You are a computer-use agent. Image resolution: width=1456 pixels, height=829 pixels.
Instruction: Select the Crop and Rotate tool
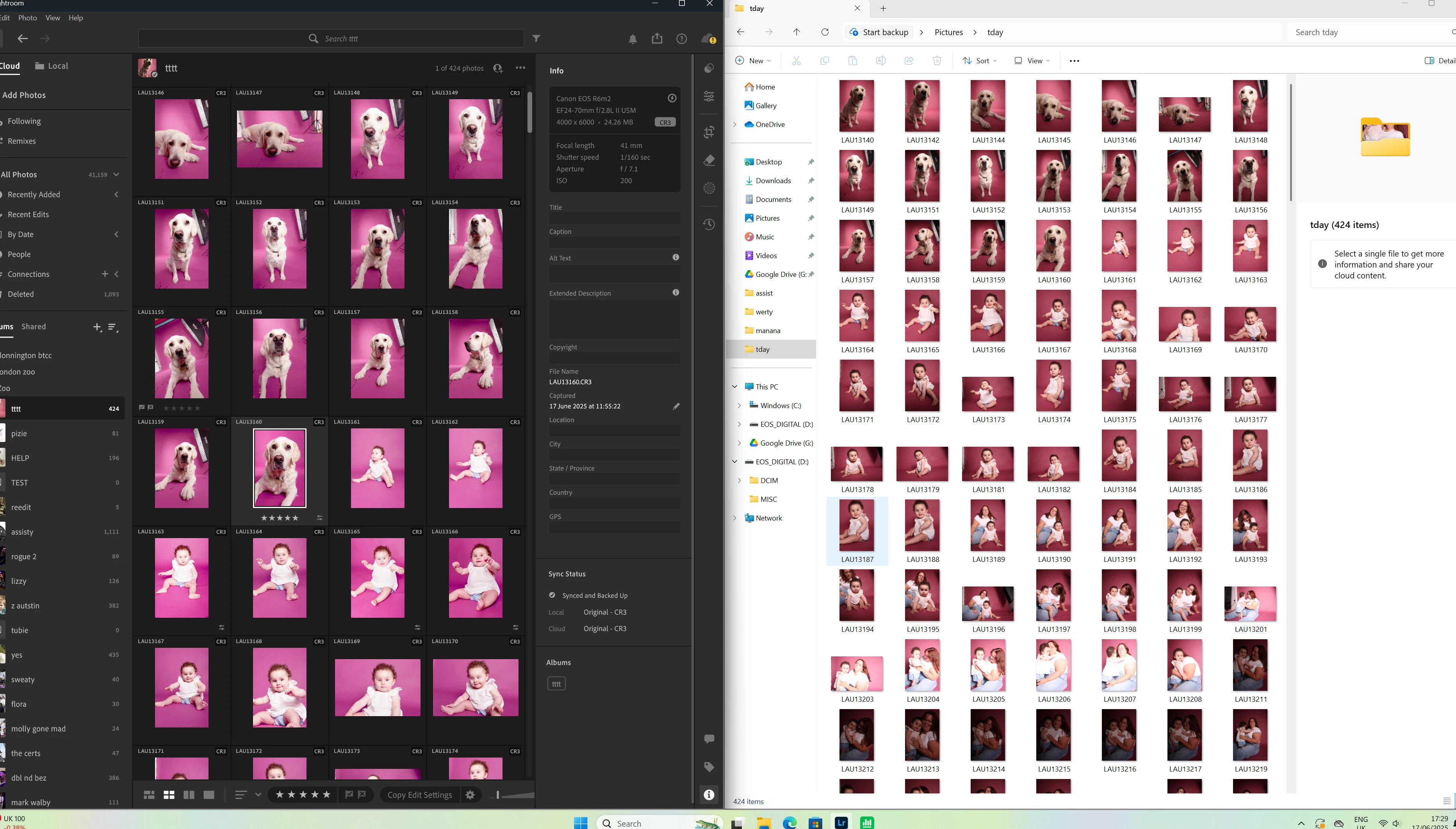tap(709, 132)
